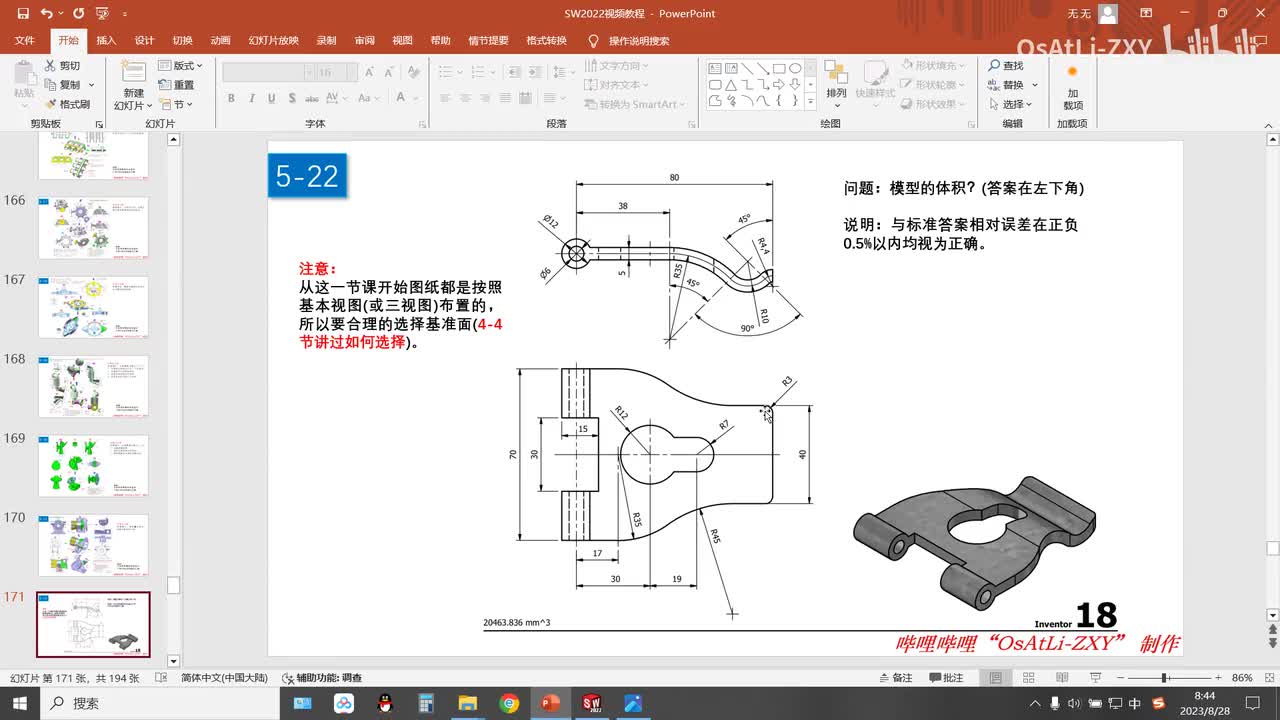
Task: Open 备注 notes pane in status bar
Action: 894,677
